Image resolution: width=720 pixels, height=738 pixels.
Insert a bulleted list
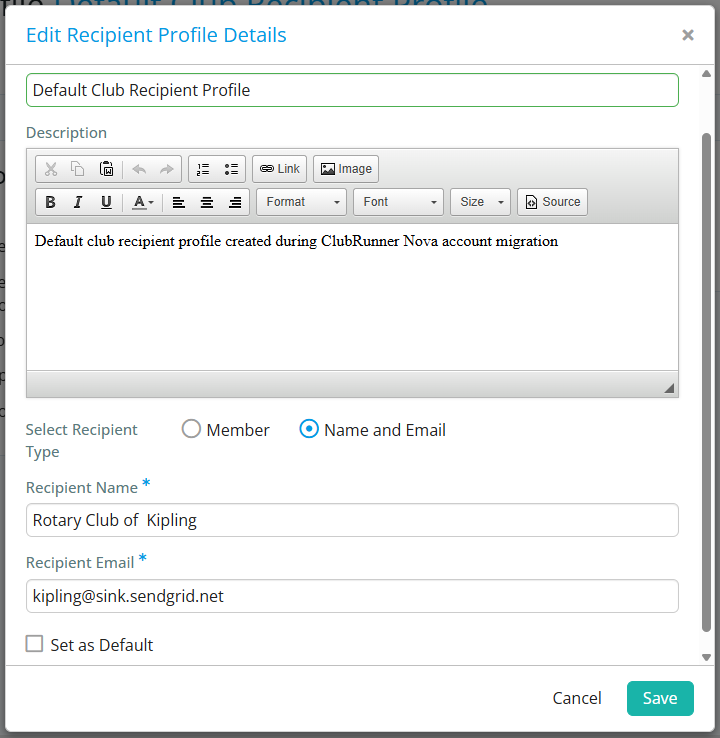pyautogui.click(x=231, y=169)
